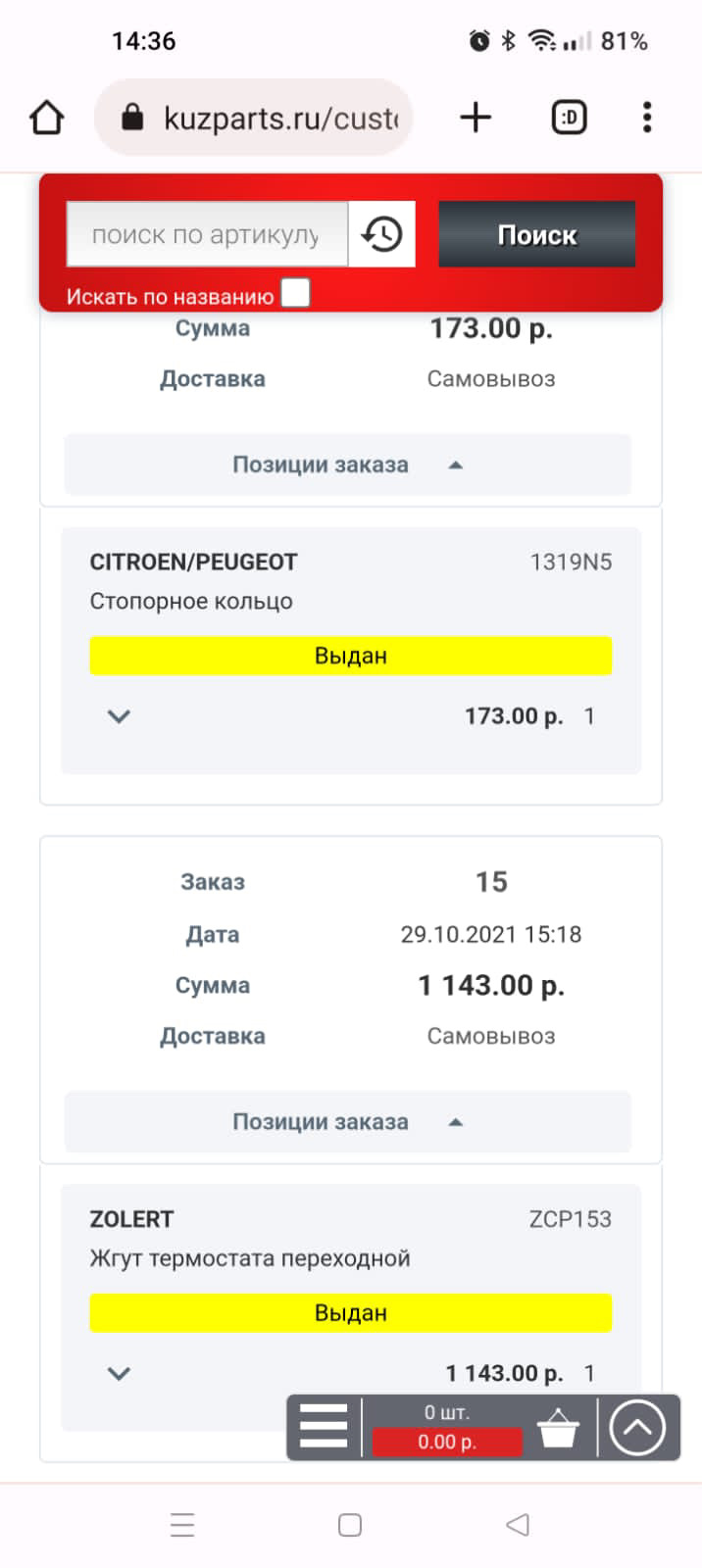This screenshot has height=1568, width=702.
Task: Expand the ZOLERT item details chevron
Action: 118,1373
